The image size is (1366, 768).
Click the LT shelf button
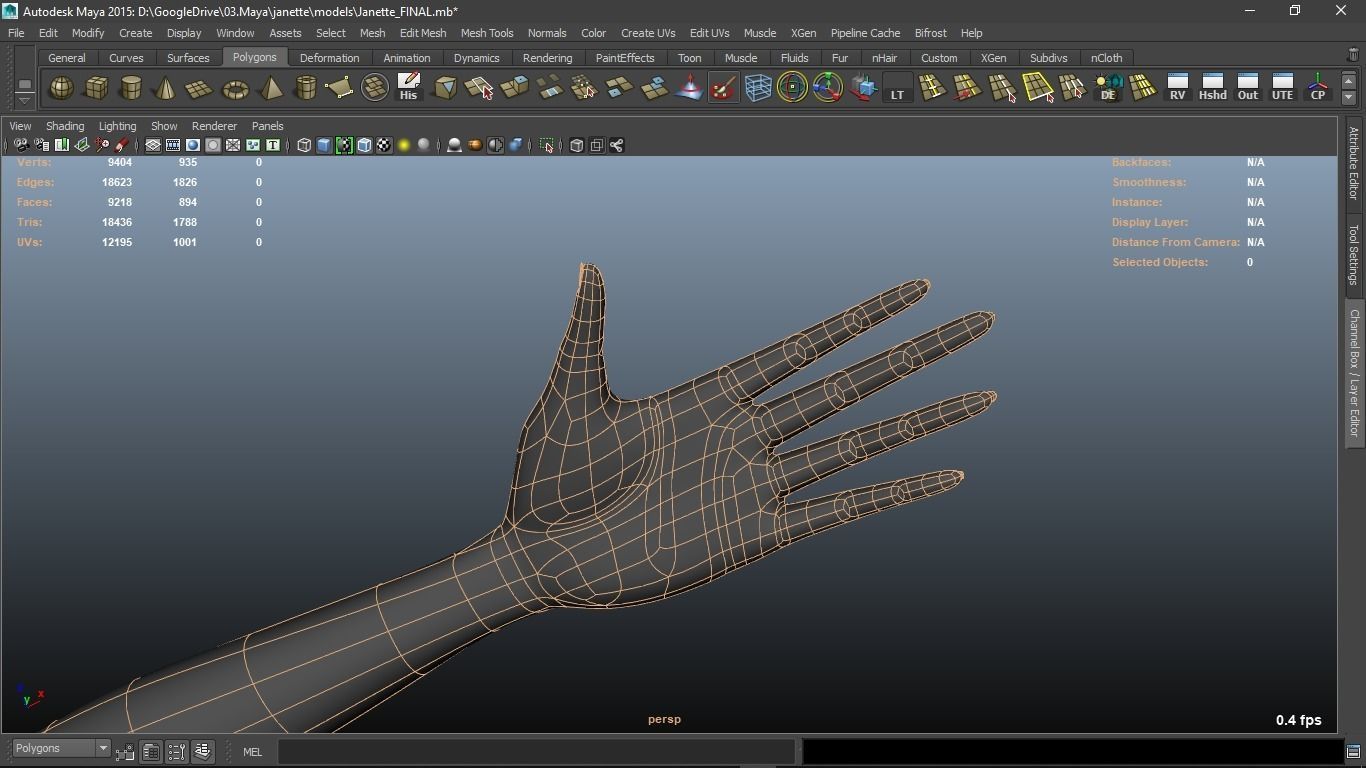tap(897, 88)
